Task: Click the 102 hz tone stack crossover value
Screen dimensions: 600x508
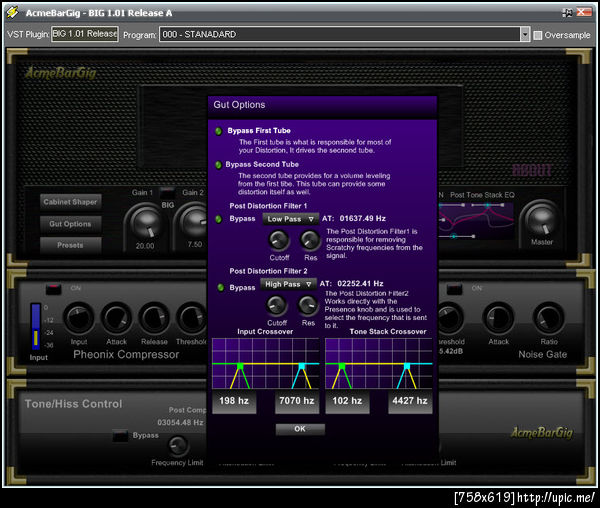Action: [347, 401]
